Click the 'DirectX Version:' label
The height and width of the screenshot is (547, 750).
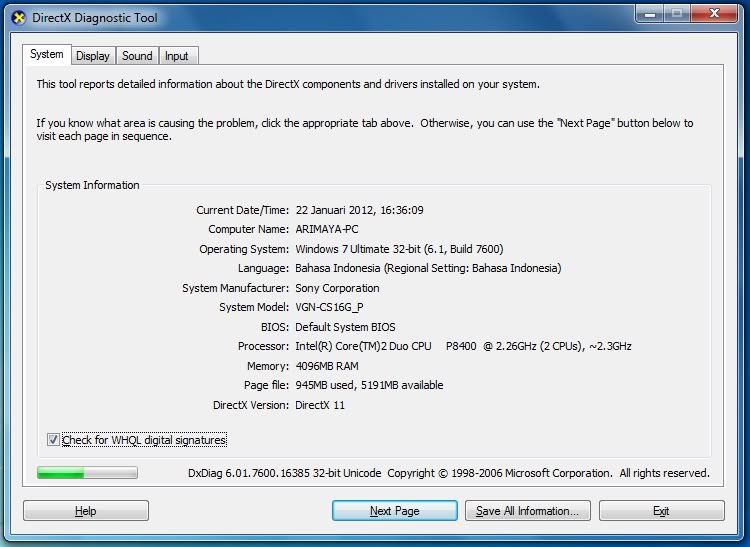(x=251, y=405)
